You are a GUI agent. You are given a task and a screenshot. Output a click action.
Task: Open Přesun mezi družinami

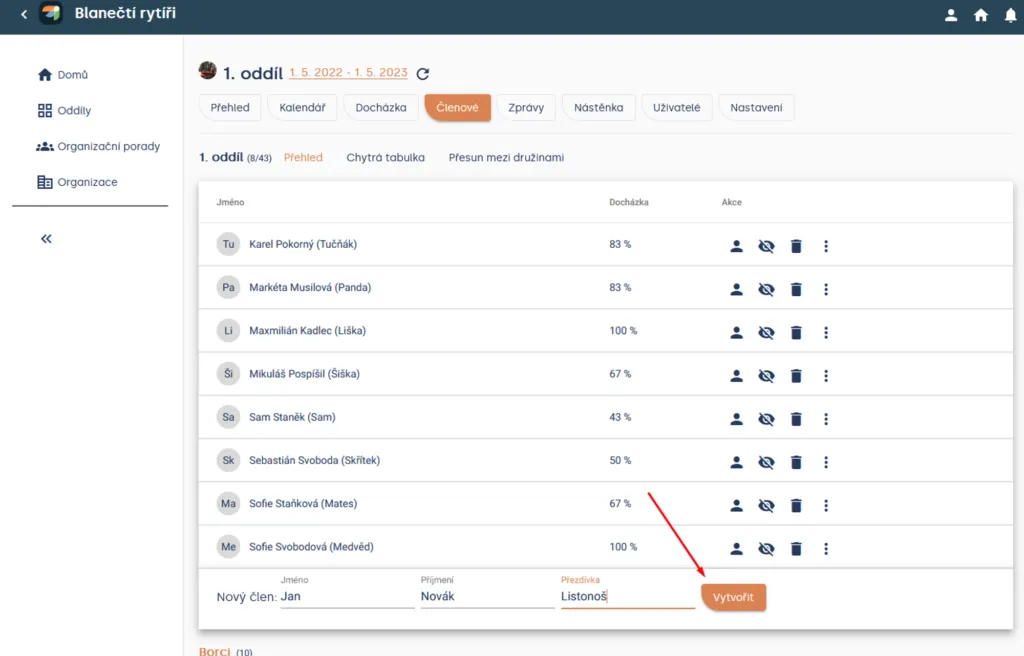(506, 157)
